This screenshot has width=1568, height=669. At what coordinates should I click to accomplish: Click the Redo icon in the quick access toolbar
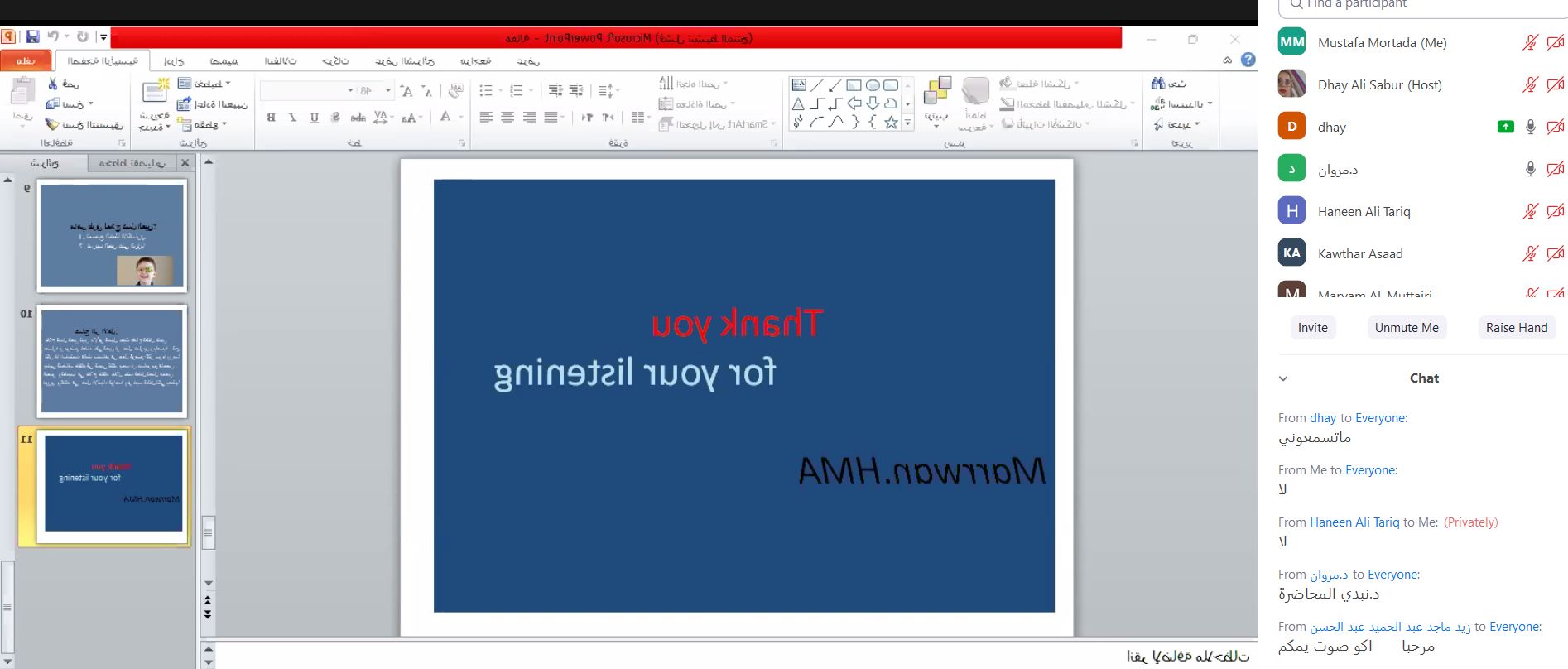pyautogui.click(x=82, y=37)
